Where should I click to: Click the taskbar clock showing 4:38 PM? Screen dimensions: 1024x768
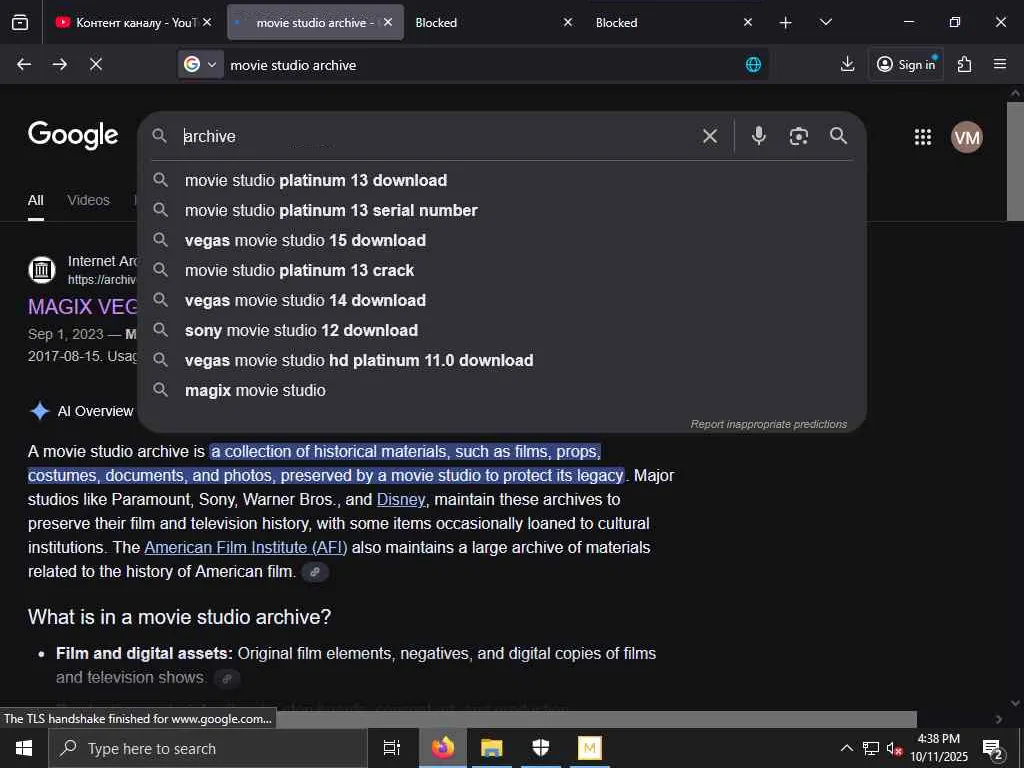coord(939,748)
